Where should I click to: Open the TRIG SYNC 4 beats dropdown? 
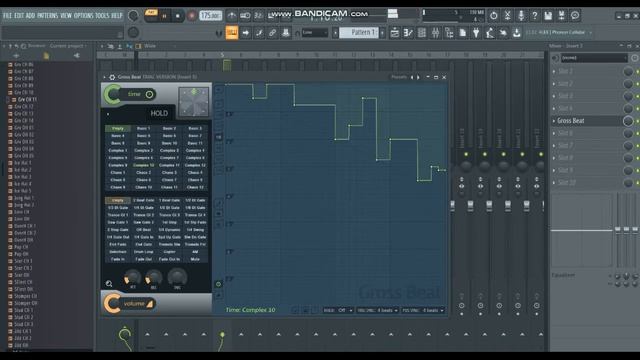[x=378, y=310]
